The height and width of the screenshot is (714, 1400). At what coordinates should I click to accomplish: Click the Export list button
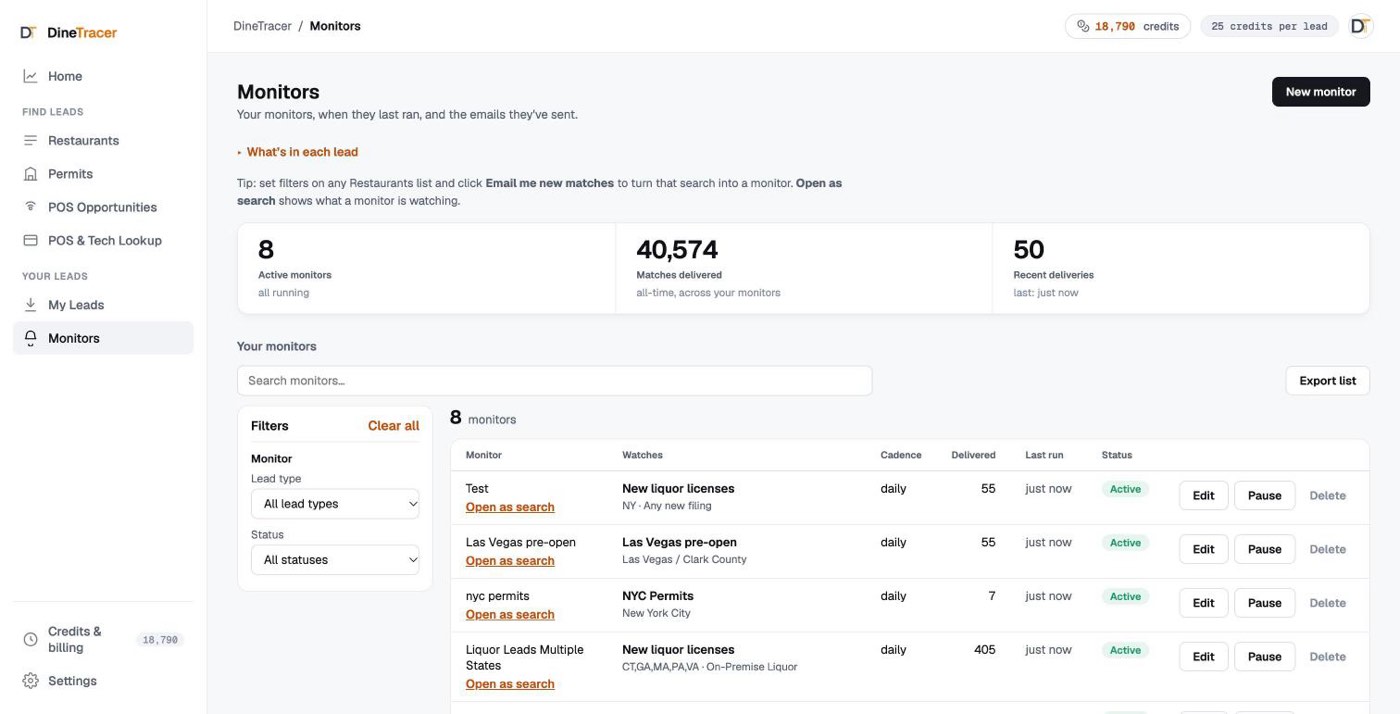coord(1327,381)
